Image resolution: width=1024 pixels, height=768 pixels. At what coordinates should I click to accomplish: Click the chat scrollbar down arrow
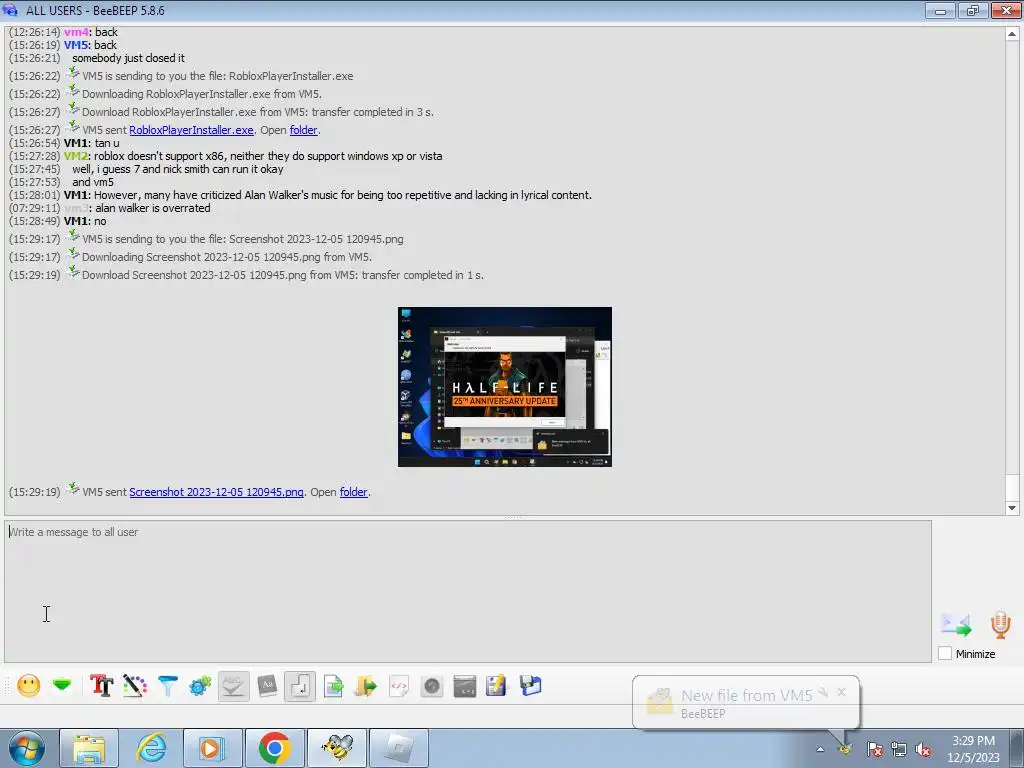pos(1012,507)
